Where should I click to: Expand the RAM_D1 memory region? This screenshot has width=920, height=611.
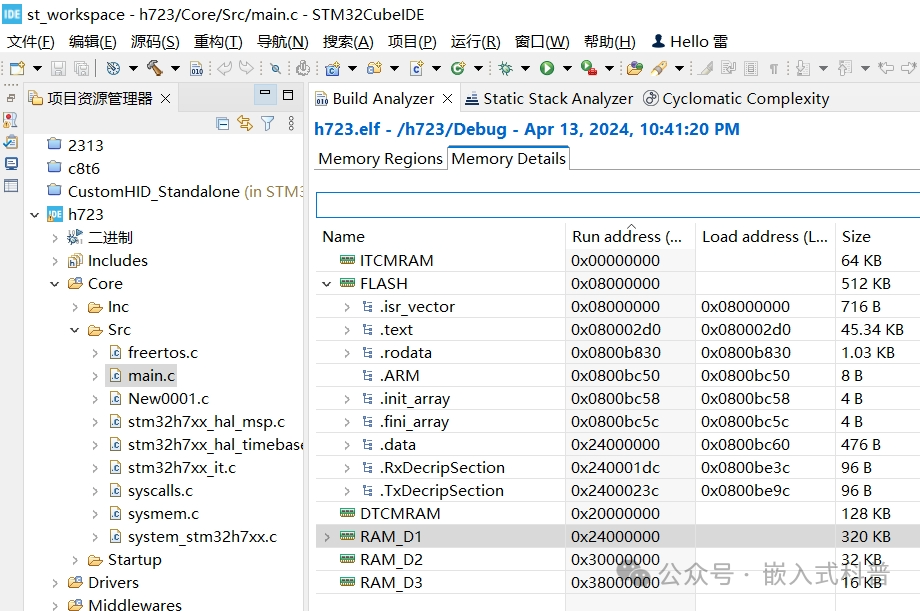point(325,536)
